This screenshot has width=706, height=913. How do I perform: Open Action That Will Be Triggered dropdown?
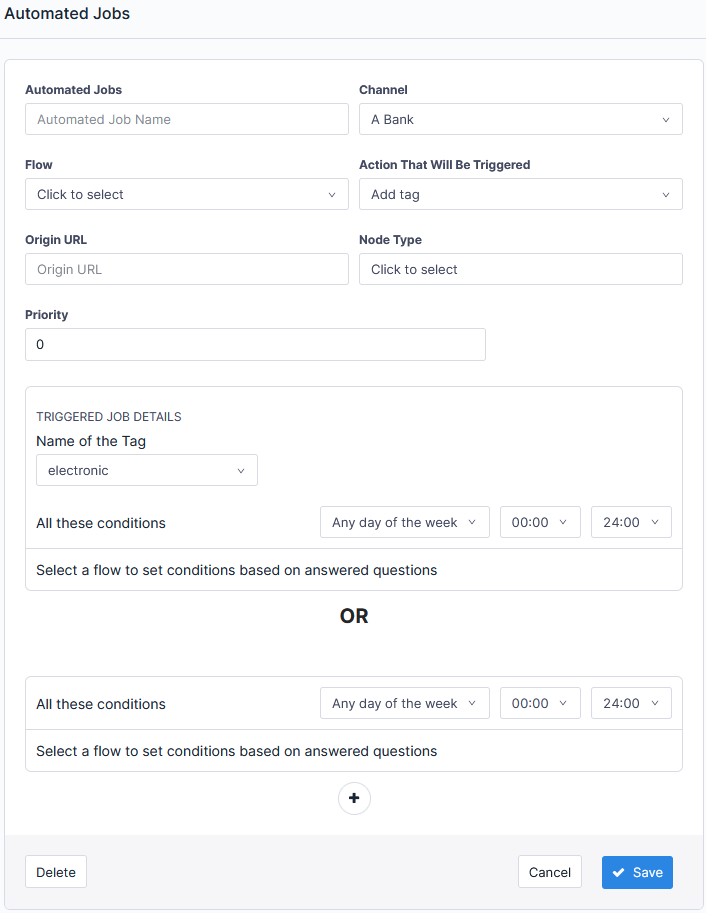point(520,194)
